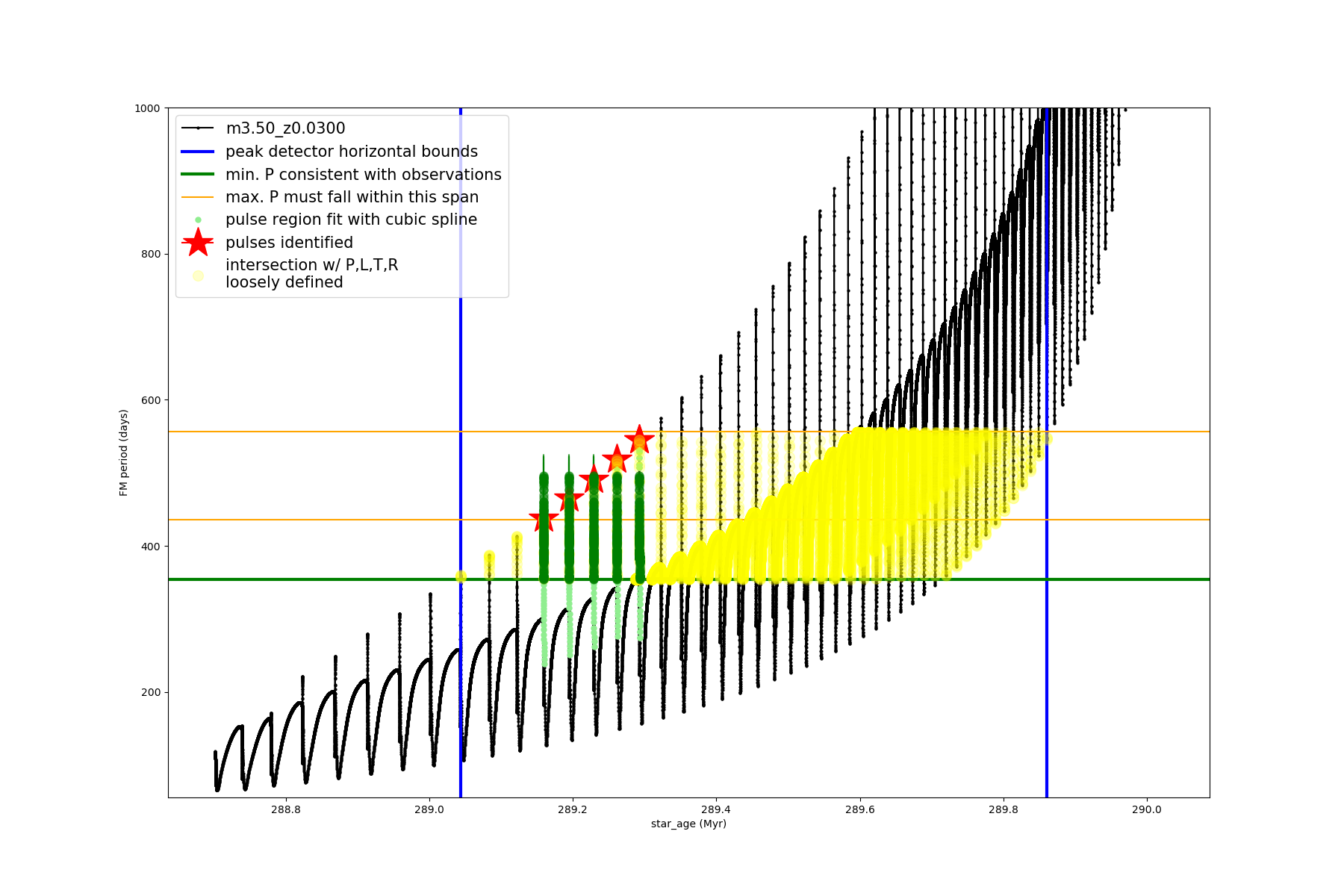Click the 'm3.50_z0.0300' legend label
This screenshot has width=1344, height=896.
(285, 128)
